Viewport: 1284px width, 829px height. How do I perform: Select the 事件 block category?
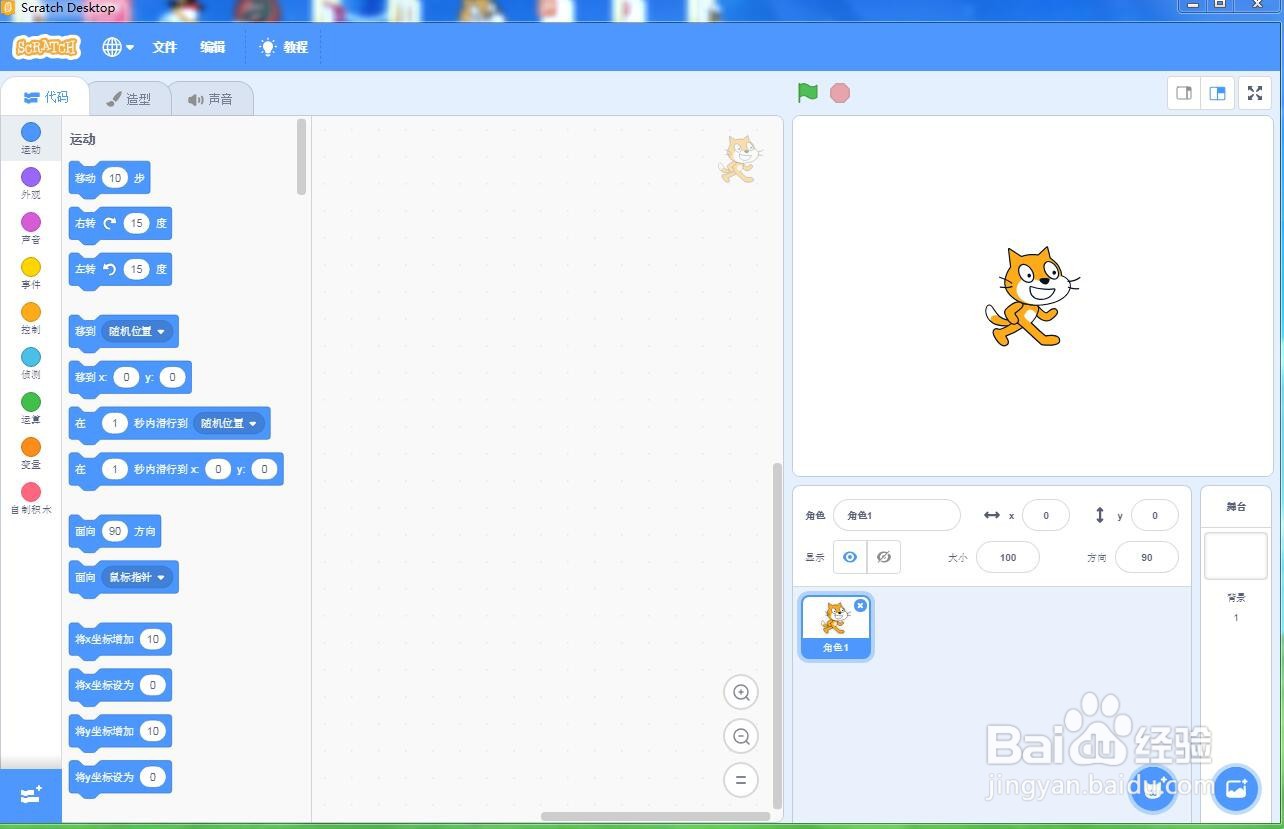pyautogui.click(x=31, y=273)
